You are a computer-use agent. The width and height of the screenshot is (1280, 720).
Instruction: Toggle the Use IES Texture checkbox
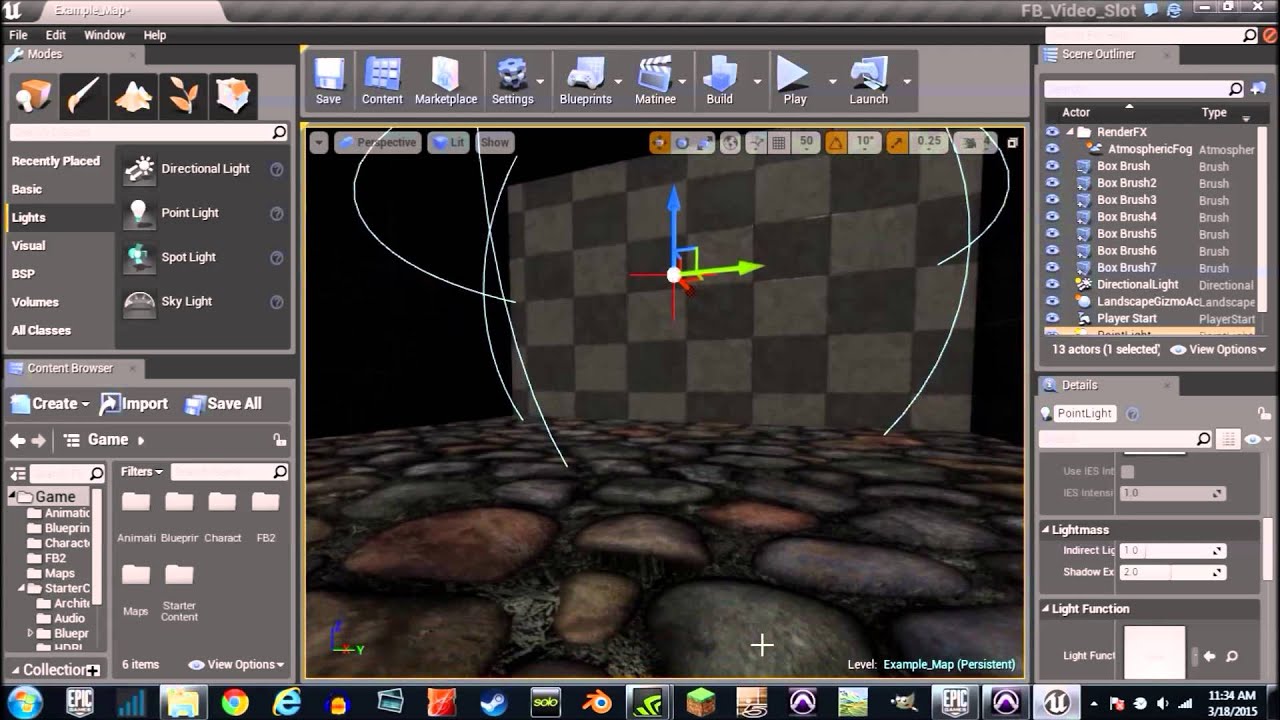pos(1127,471)
